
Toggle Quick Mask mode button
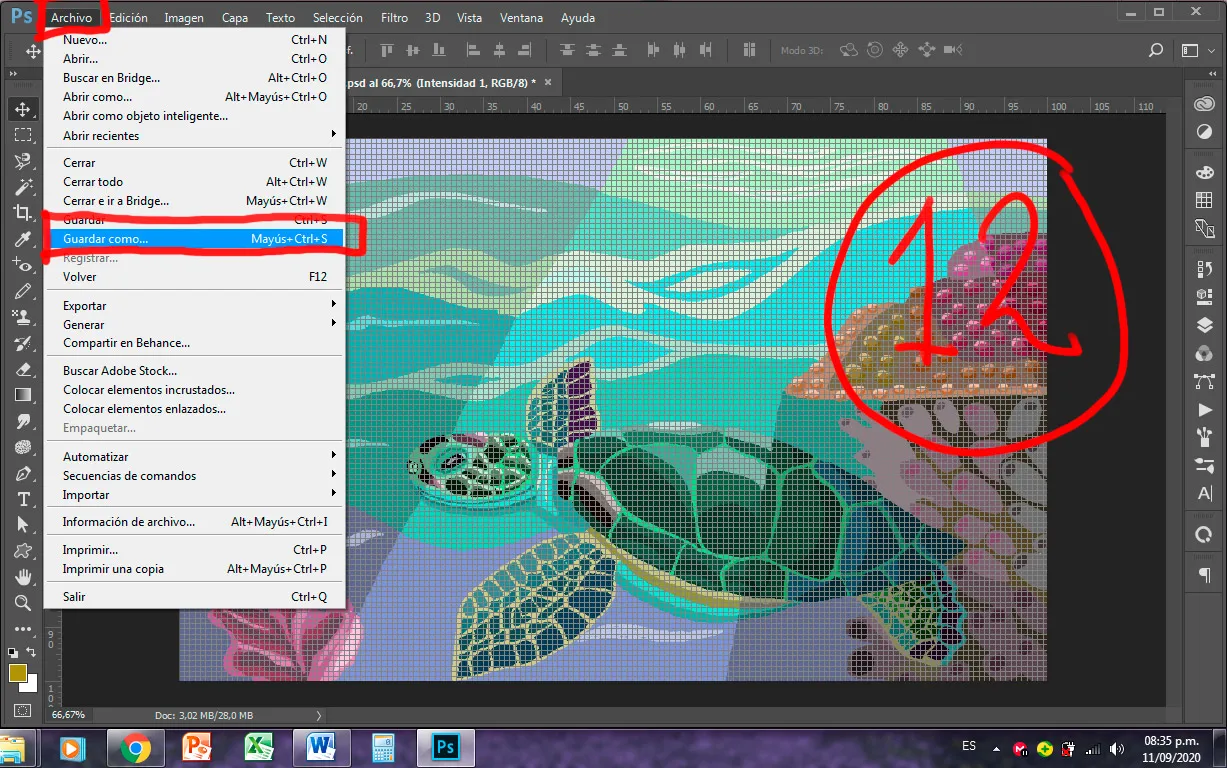point(22,711)
